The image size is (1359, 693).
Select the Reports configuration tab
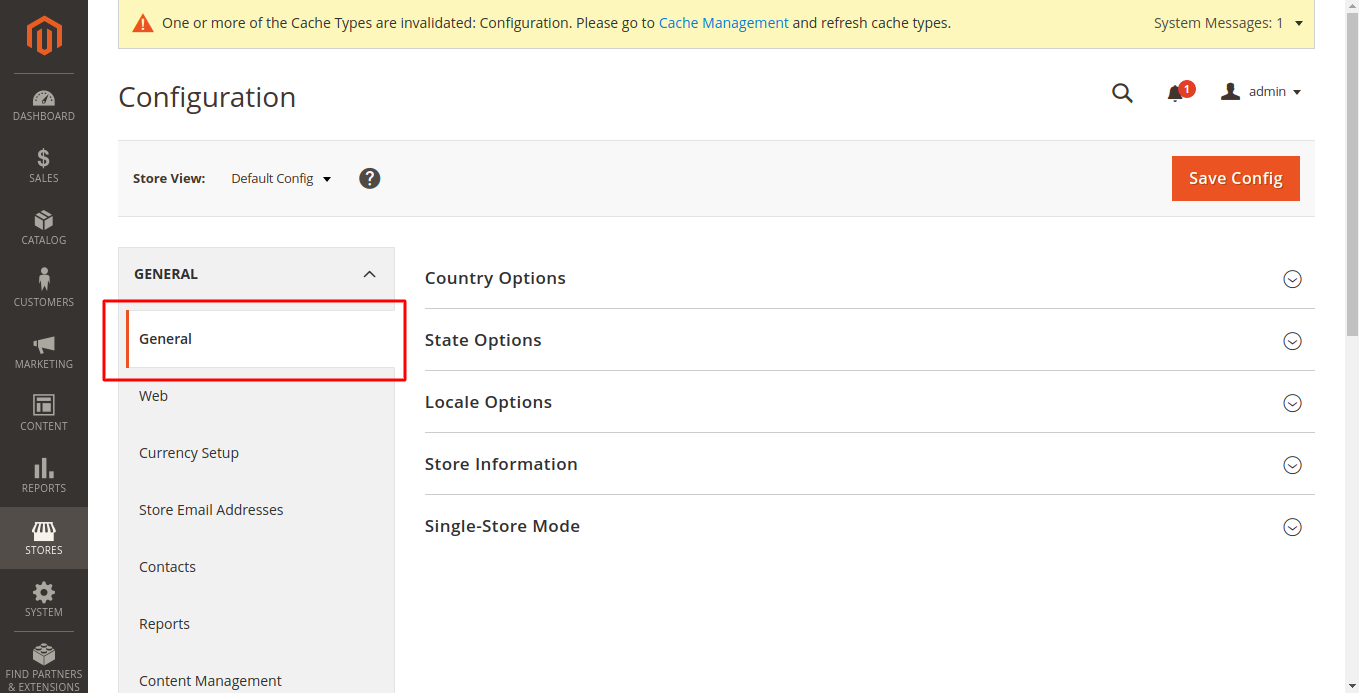coord(256,624)
